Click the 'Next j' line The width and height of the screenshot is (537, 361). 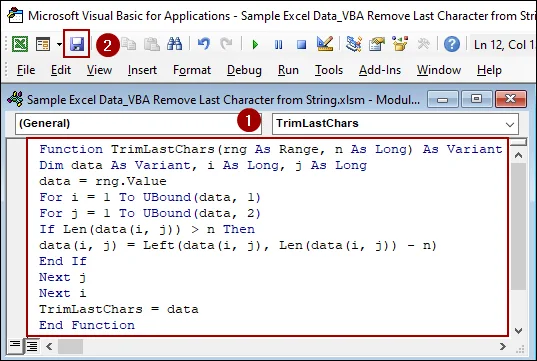[63, 277]
